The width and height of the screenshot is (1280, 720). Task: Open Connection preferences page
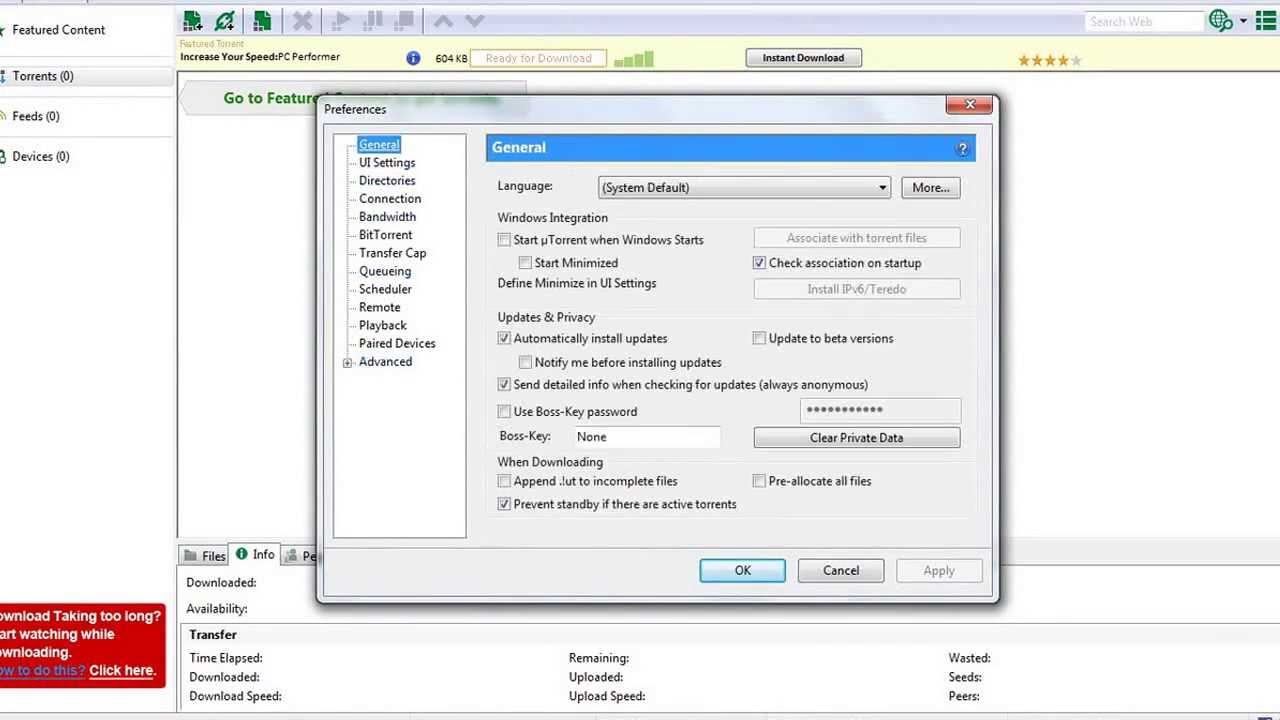pos(390,199)
